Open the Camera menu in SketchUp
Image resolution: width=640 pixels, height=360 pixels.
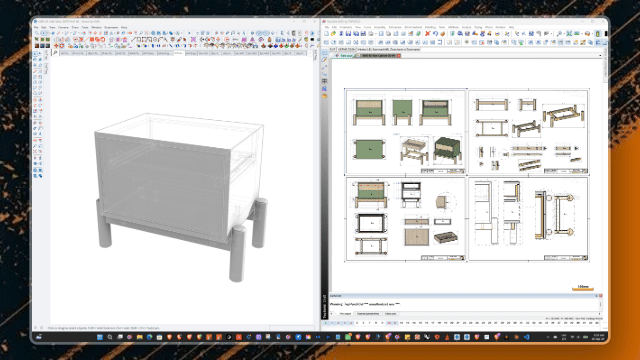click(x=63, y=27)
